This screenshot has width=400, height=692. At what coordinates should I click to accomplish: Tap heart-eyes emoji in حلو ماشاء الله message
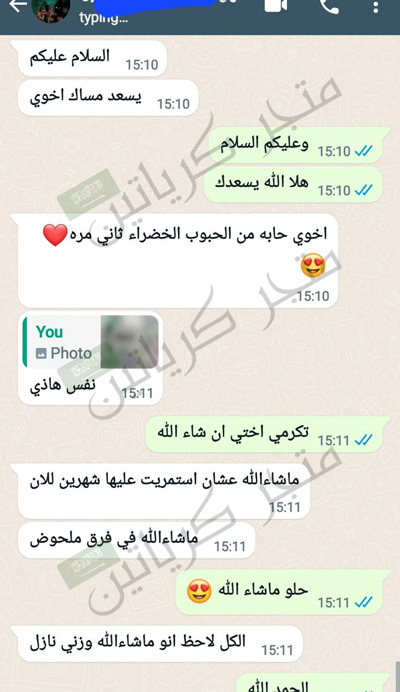[199, 591]
